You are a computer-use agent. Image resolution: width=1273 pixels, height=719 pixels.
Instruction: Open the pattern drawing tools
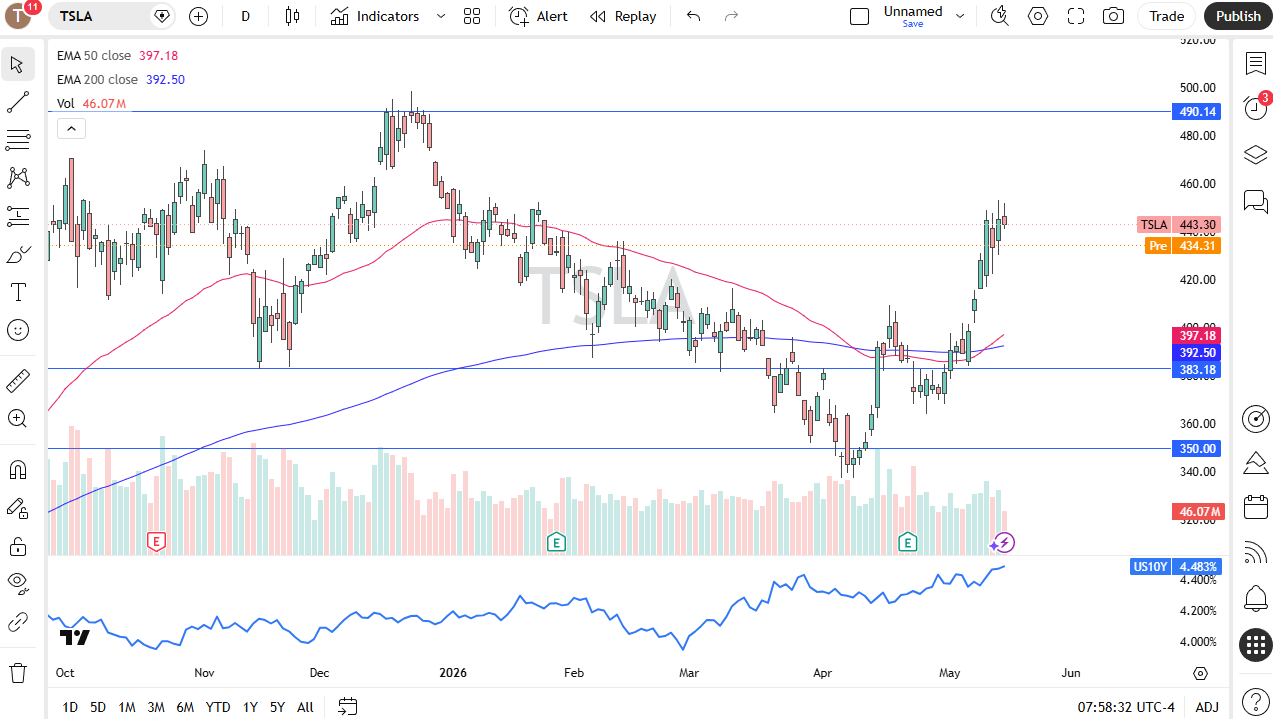(x=17, y=178)
